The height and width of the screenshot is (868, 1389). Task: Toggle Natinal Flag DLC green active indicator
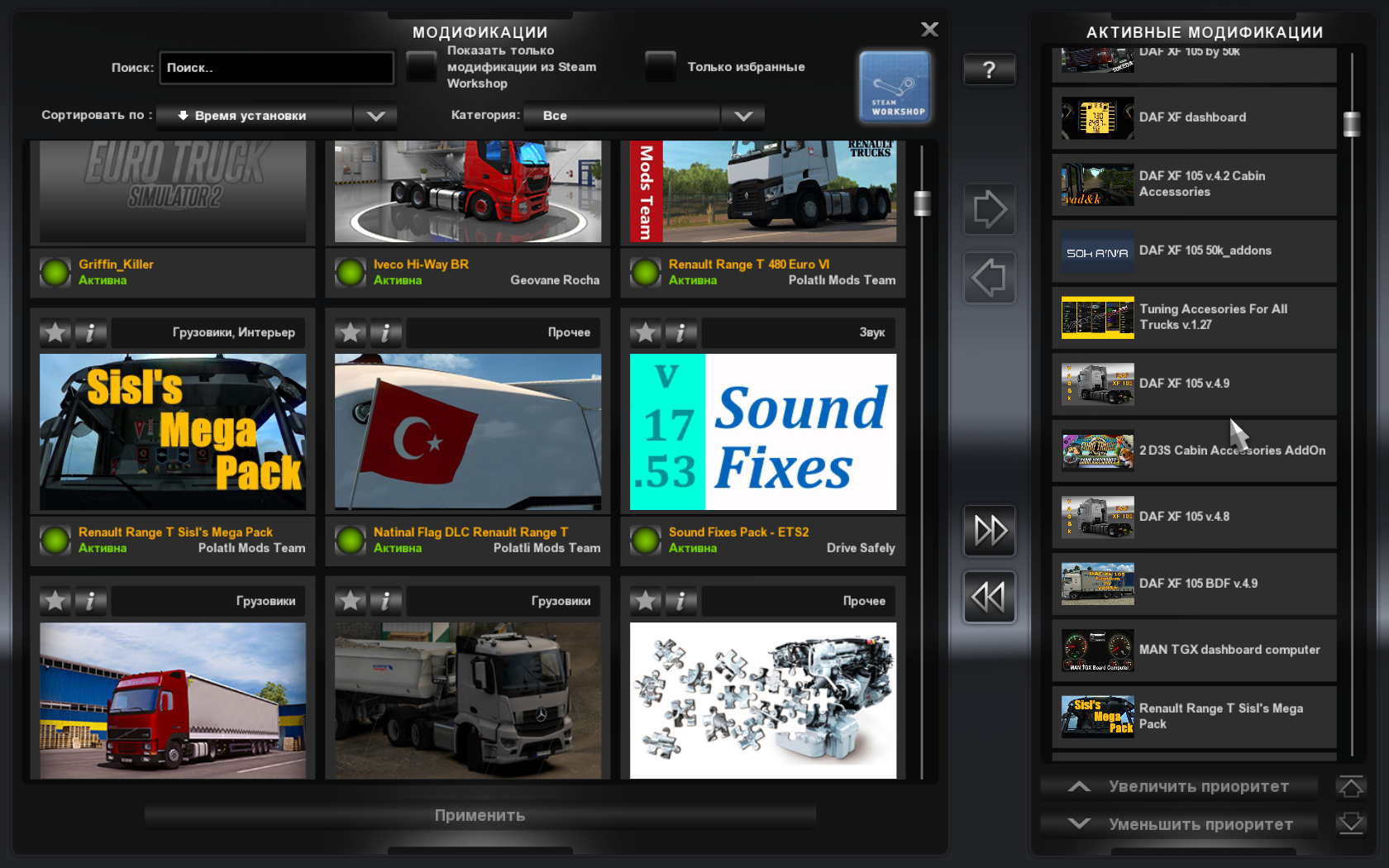pyautogui.click(x=351, y=540)
